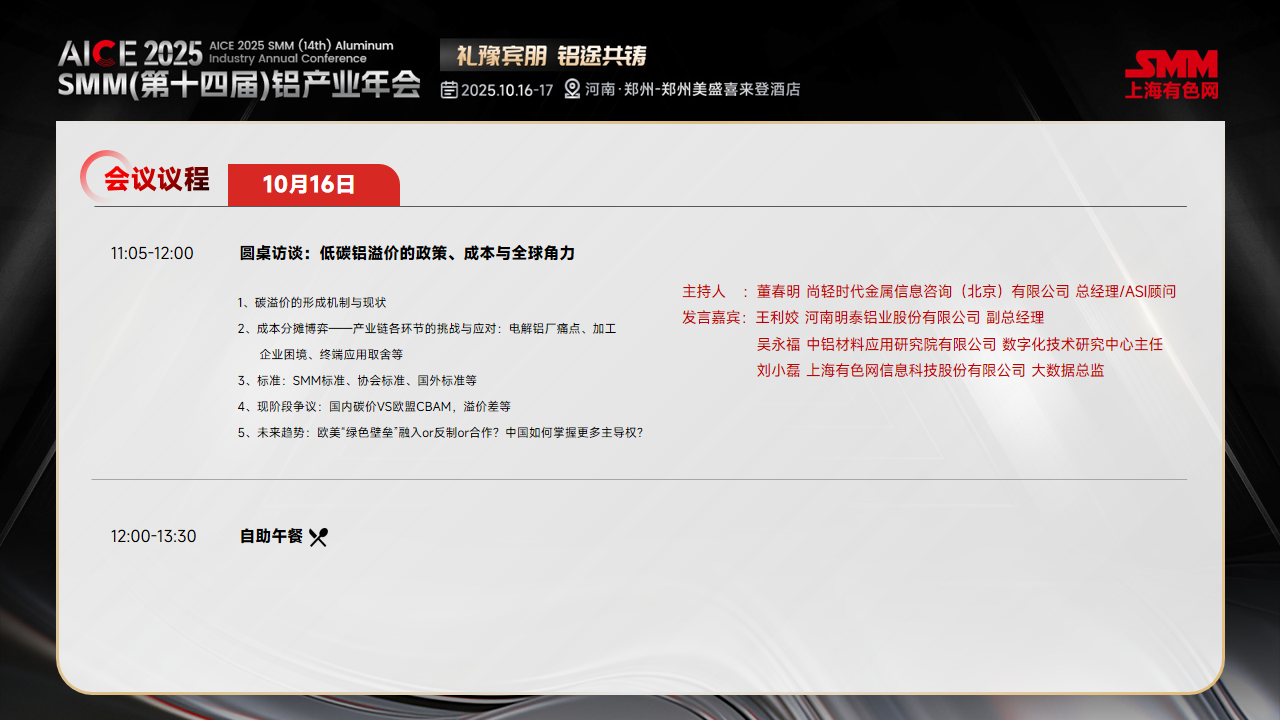Click the time slot 12:00-13:30
Image resolution: width=1280 pixels, height=720 pixels.
click(x=153, y=537)
